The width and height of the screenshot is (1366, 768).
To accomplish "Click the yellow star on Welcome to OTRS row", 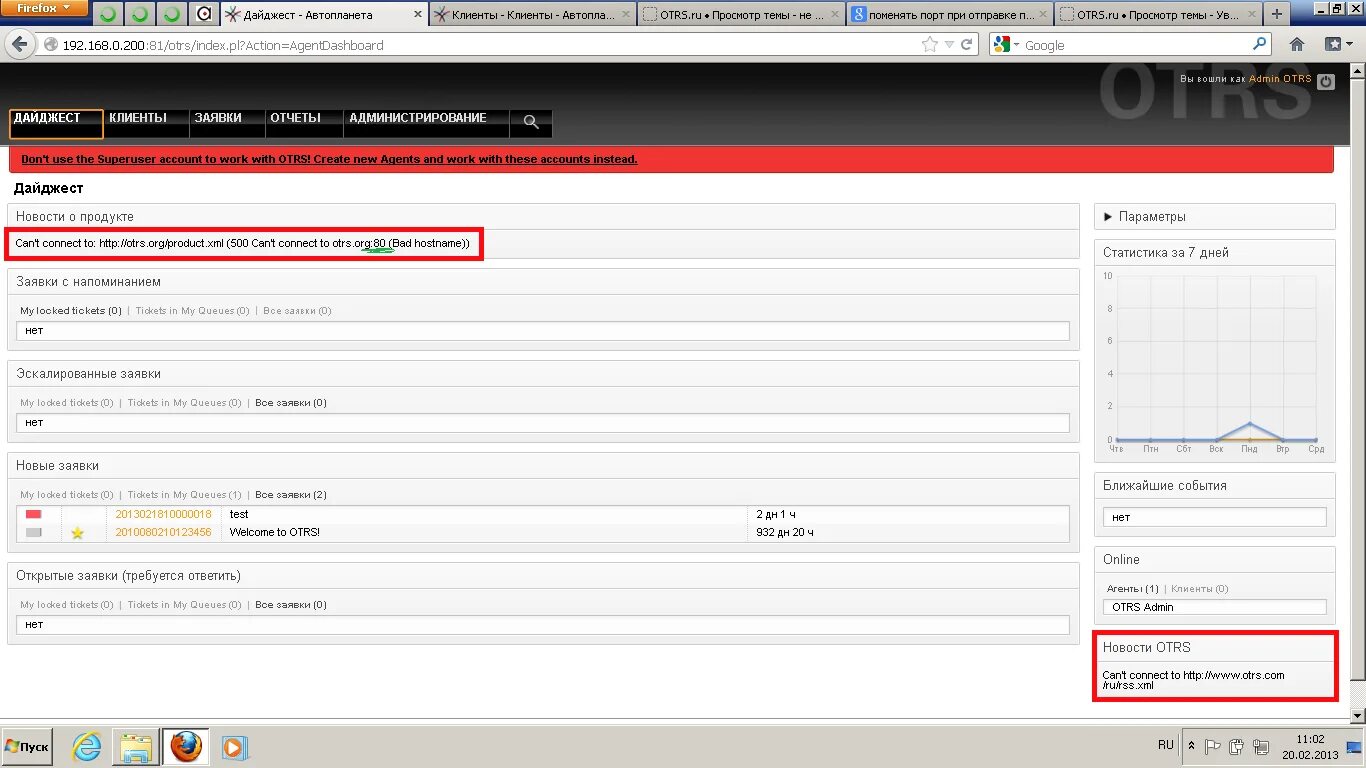I will [x=77, y=533].
